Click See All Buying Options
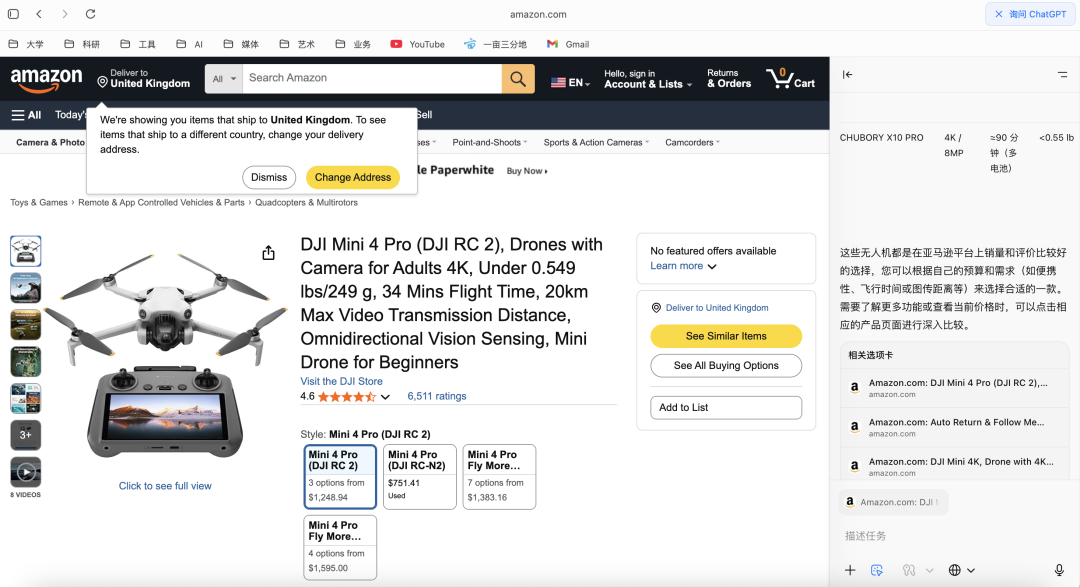 (726, 366)
